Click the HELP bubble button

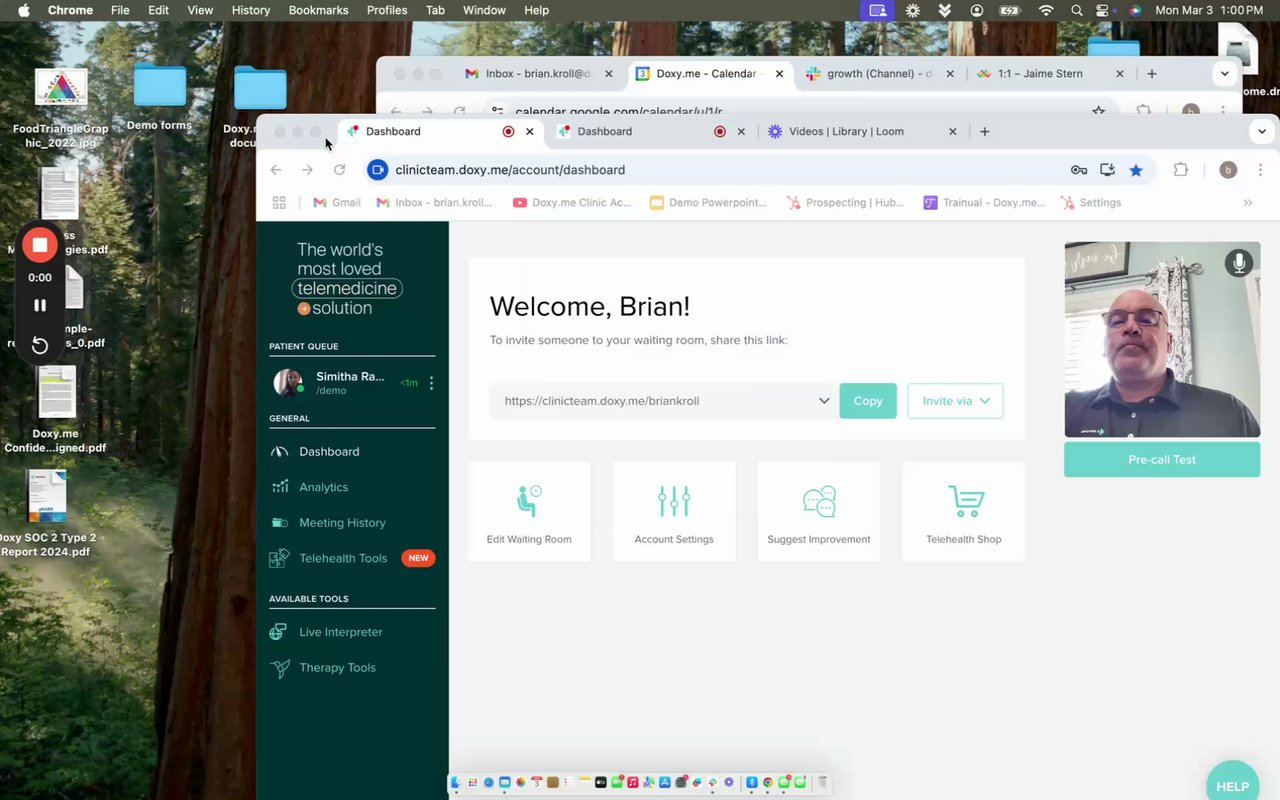(x=1232, y=785)
